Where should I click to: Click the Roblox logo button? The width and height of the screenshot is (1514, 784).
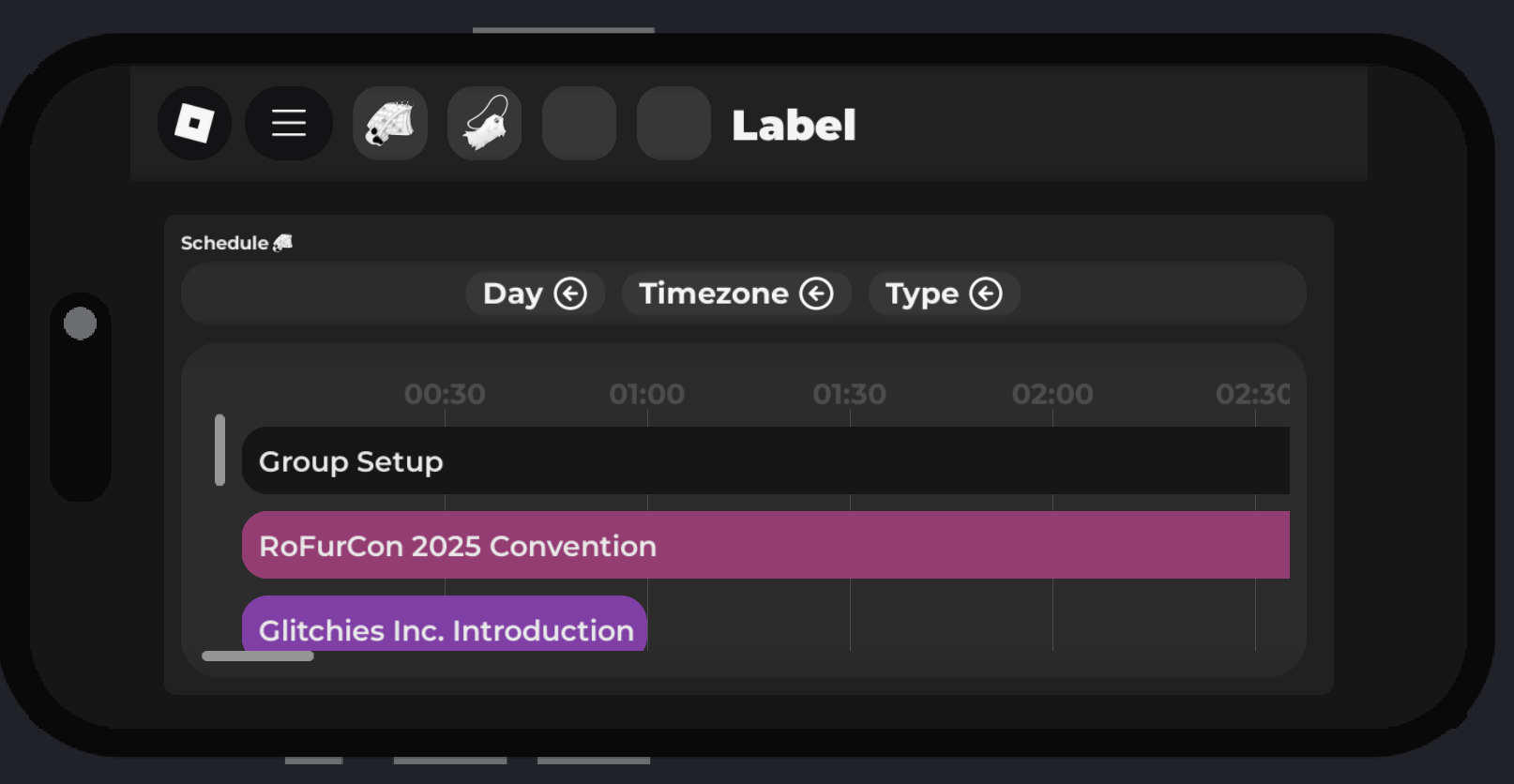(194, 123)
